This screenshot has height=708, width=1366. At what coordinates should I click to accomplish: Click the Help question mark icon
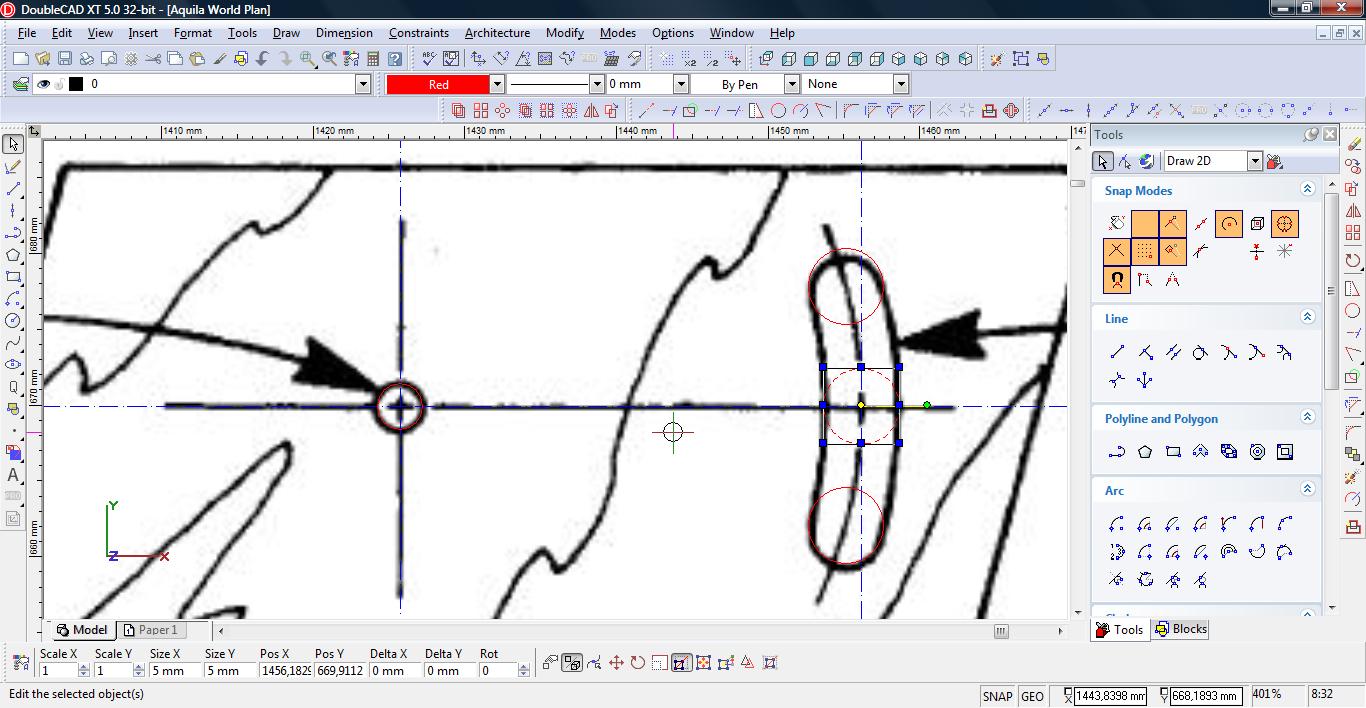click(x=395, y=59)
